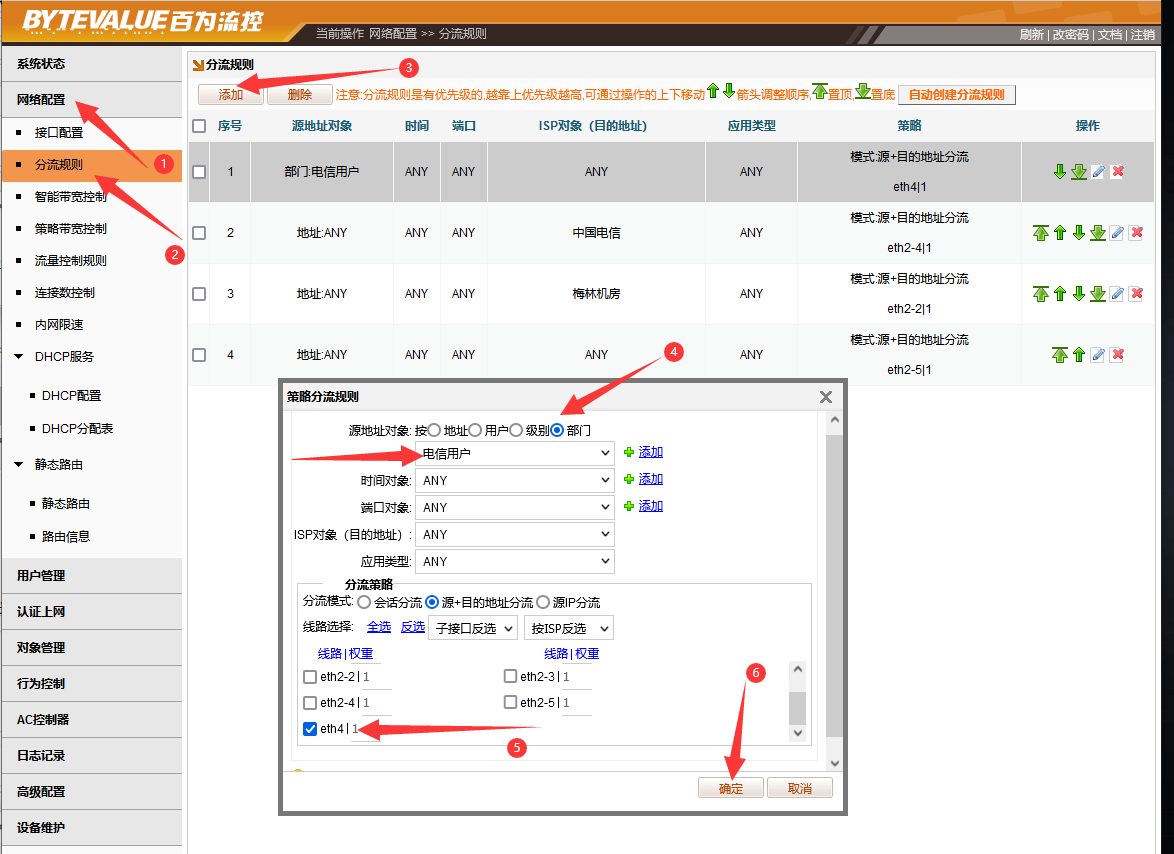Click the 确定 button in the dialog
1174x854 pixels.
click(731, 788)
